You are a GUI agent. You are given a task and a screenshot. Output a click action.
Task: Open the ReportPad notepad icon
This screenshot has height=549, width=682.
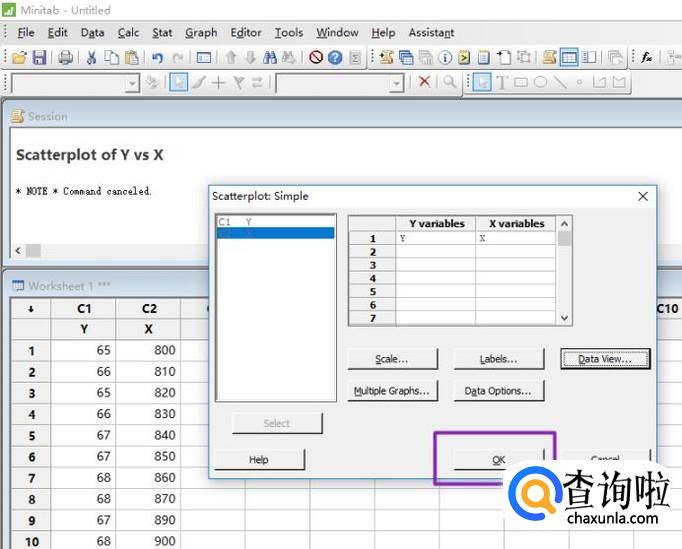tap(483, 57)
